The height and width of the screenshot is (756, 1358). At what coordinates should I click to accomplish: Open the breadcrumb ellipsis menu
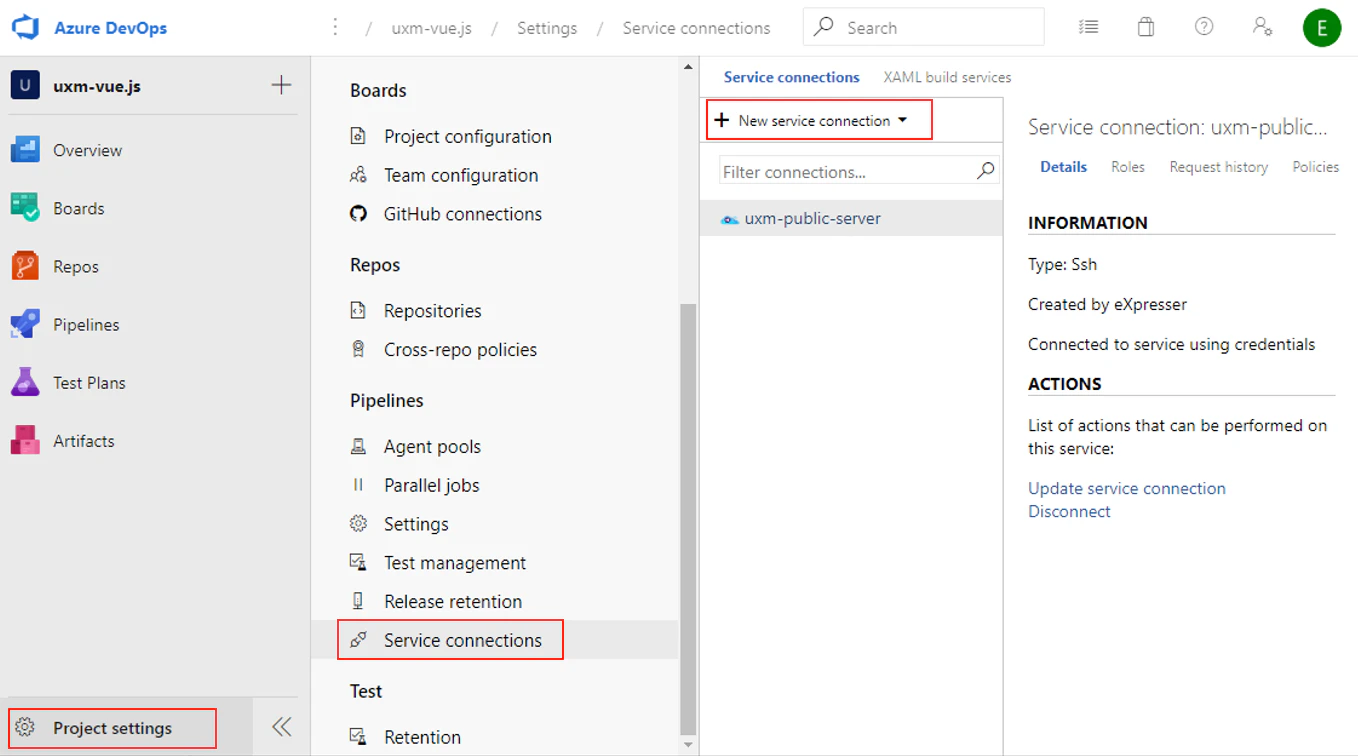coord(336,28)
